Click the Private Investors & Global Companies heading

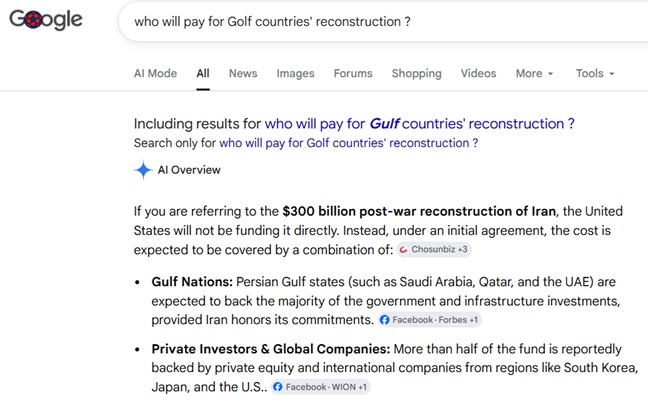271,349
